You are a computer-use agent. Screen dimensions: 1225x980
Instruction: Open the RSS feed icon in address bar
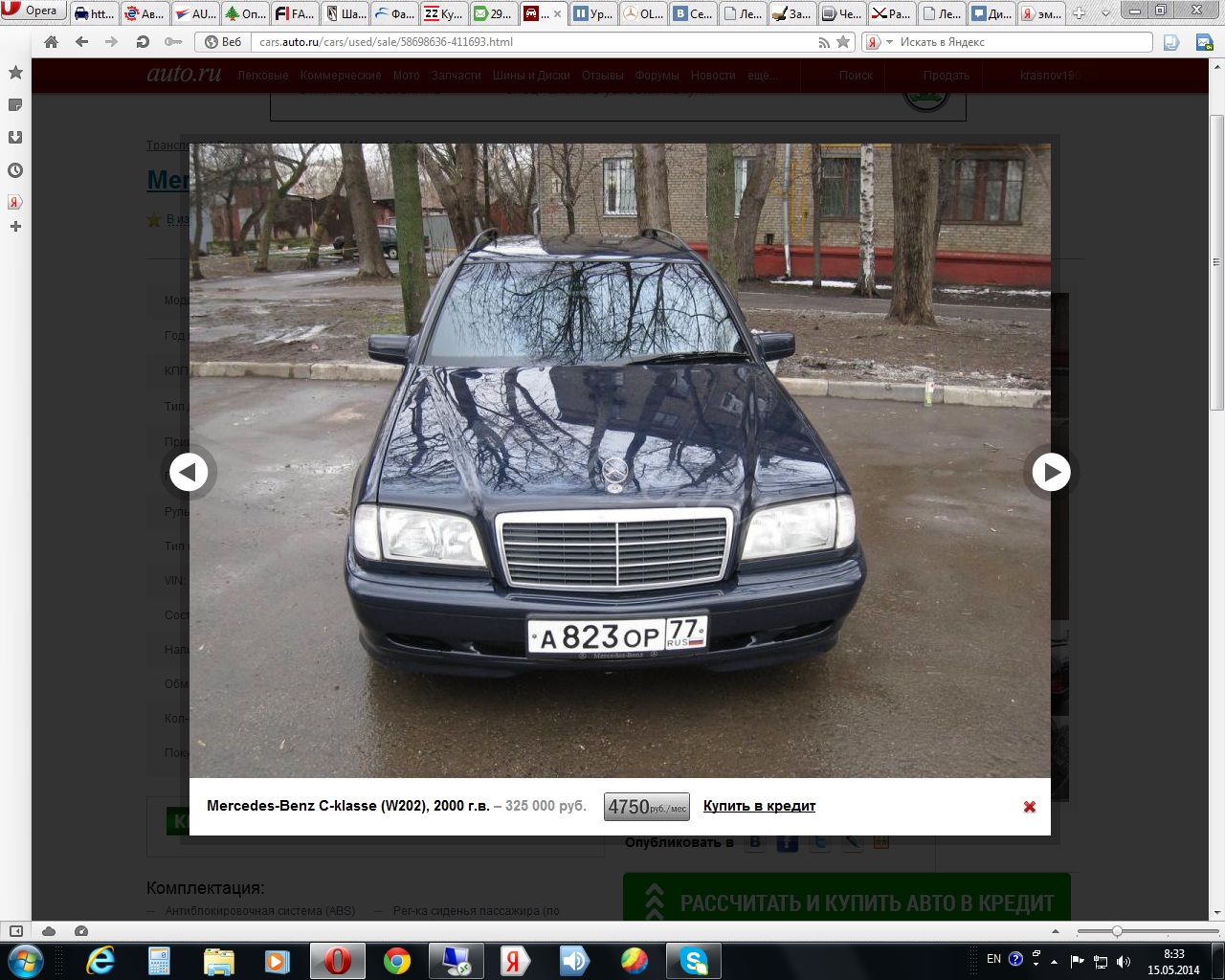coord(824,42)
